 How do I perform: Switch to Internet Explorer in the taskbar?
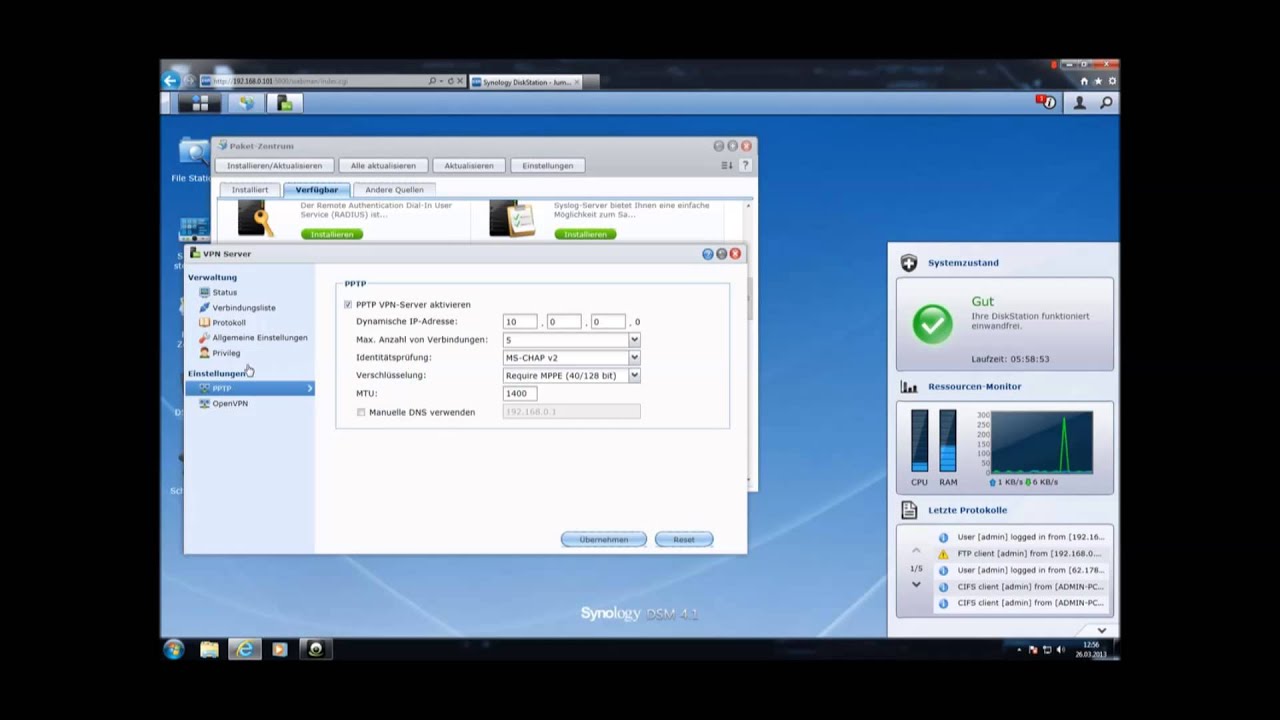point(245,649)
